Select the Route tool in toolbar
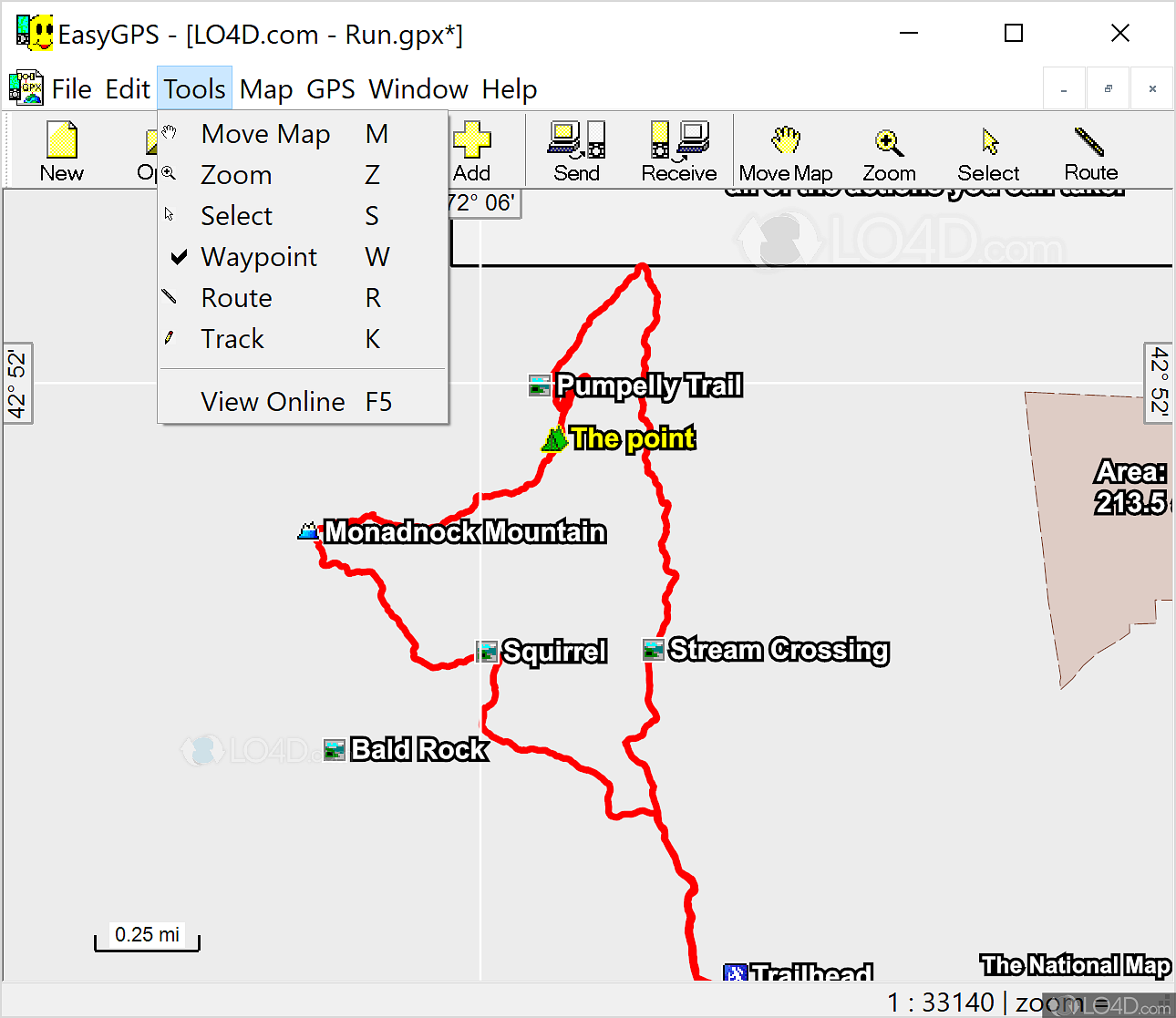Screen dimensions: 1176x1018 (1090, 151)
